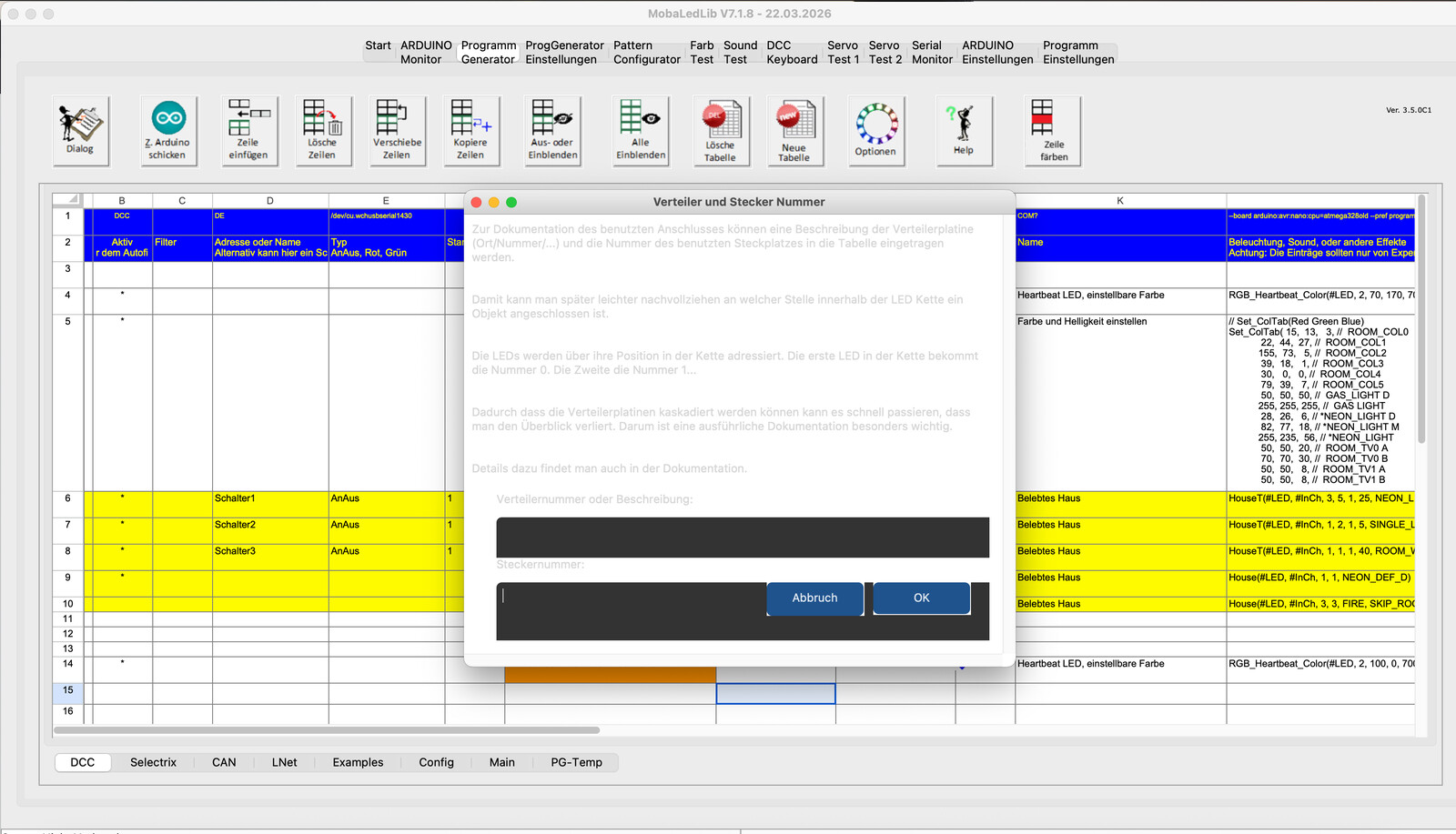Create new table with Neue Tabelle
The image size is (1456, 834).
pos(794,131)
